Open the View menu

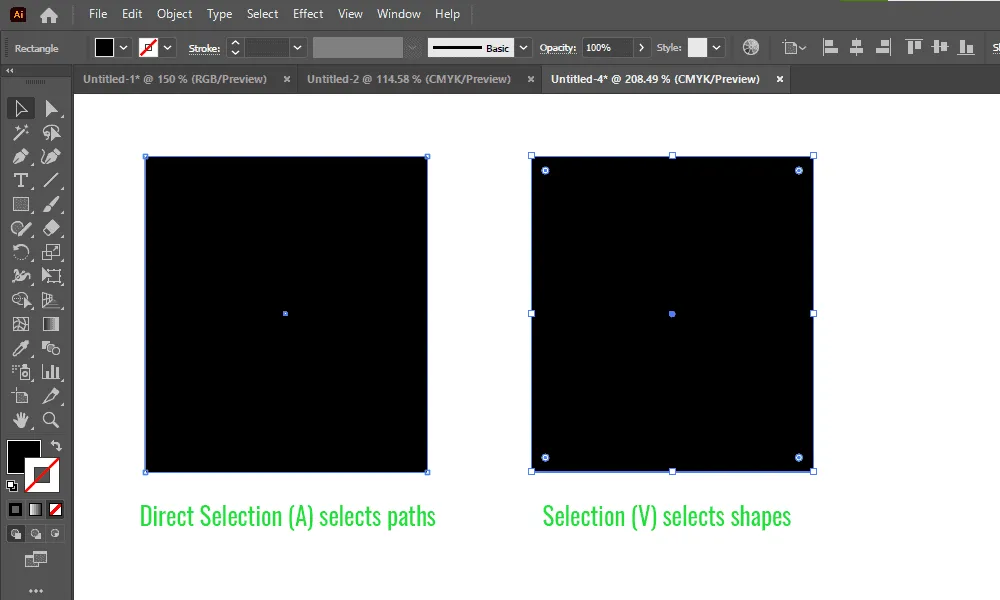(350, 13)
